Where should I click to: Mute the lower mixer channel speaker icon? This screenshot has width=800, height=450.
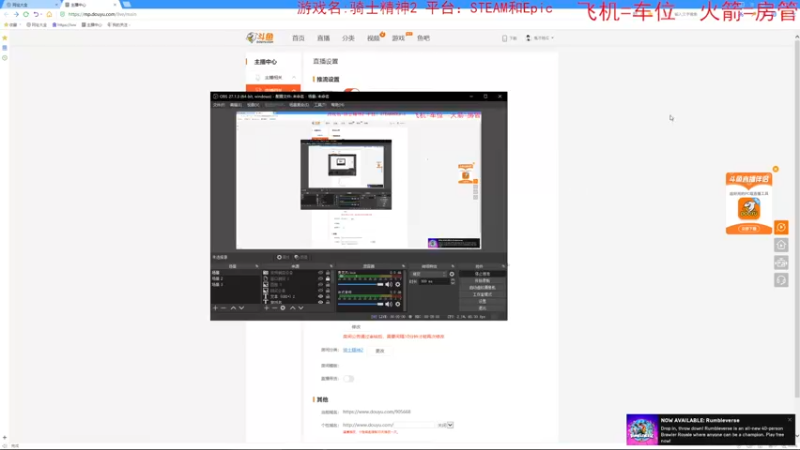(389, 304)
